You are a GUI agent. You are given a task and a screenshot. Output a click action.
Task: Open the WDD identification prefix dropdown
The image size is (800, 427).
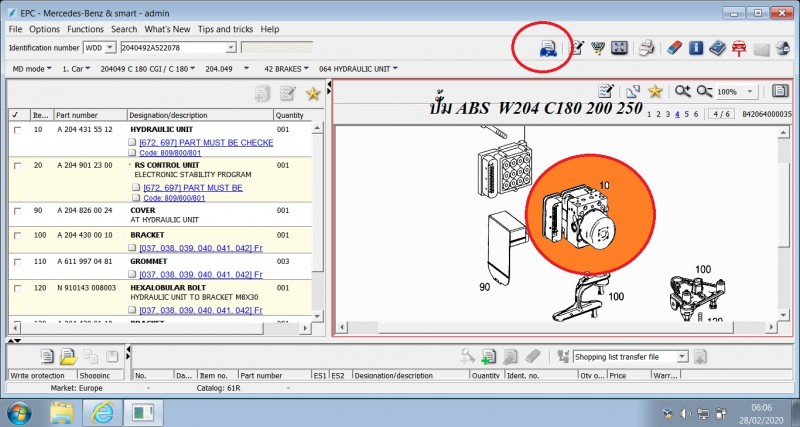click(x=110, y=47)
